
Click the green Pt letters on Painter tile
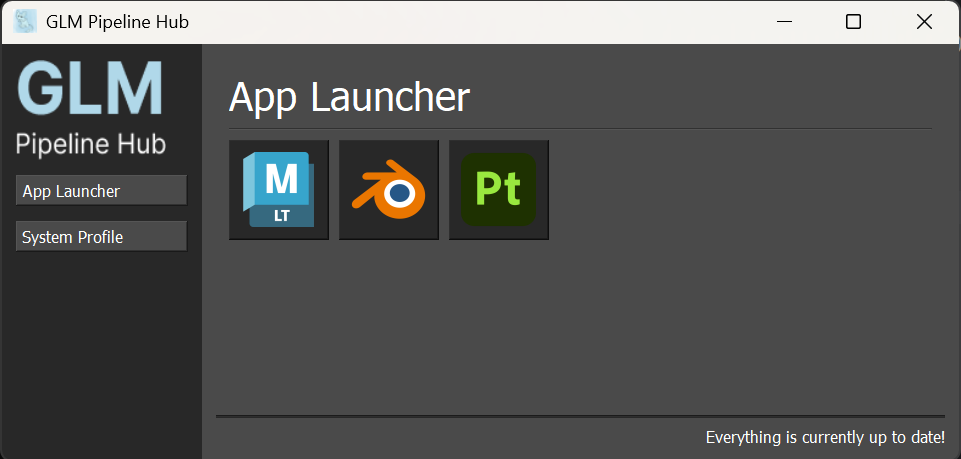pos(498,188)
